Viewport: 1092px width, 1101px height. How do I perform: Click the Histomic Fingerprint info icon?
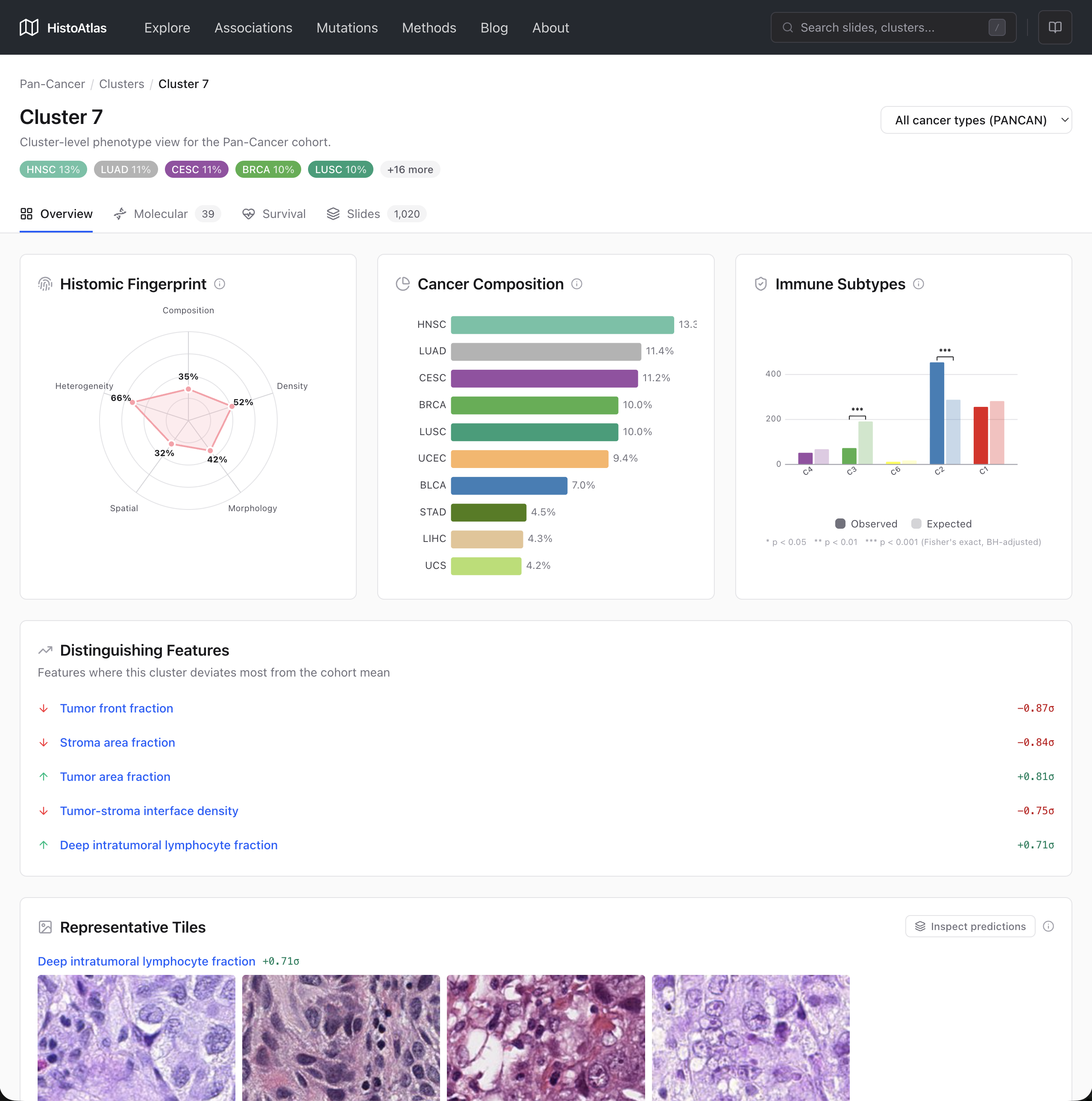tap(220, 284)
